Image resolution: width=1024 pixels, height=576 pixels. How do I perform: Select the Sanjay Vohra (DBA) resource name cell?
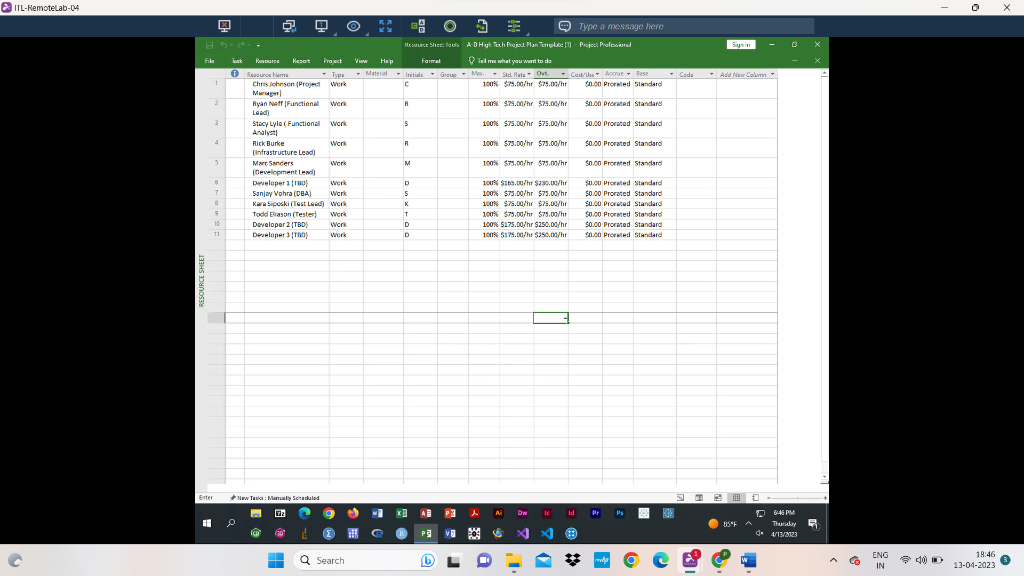coord(286,193)
